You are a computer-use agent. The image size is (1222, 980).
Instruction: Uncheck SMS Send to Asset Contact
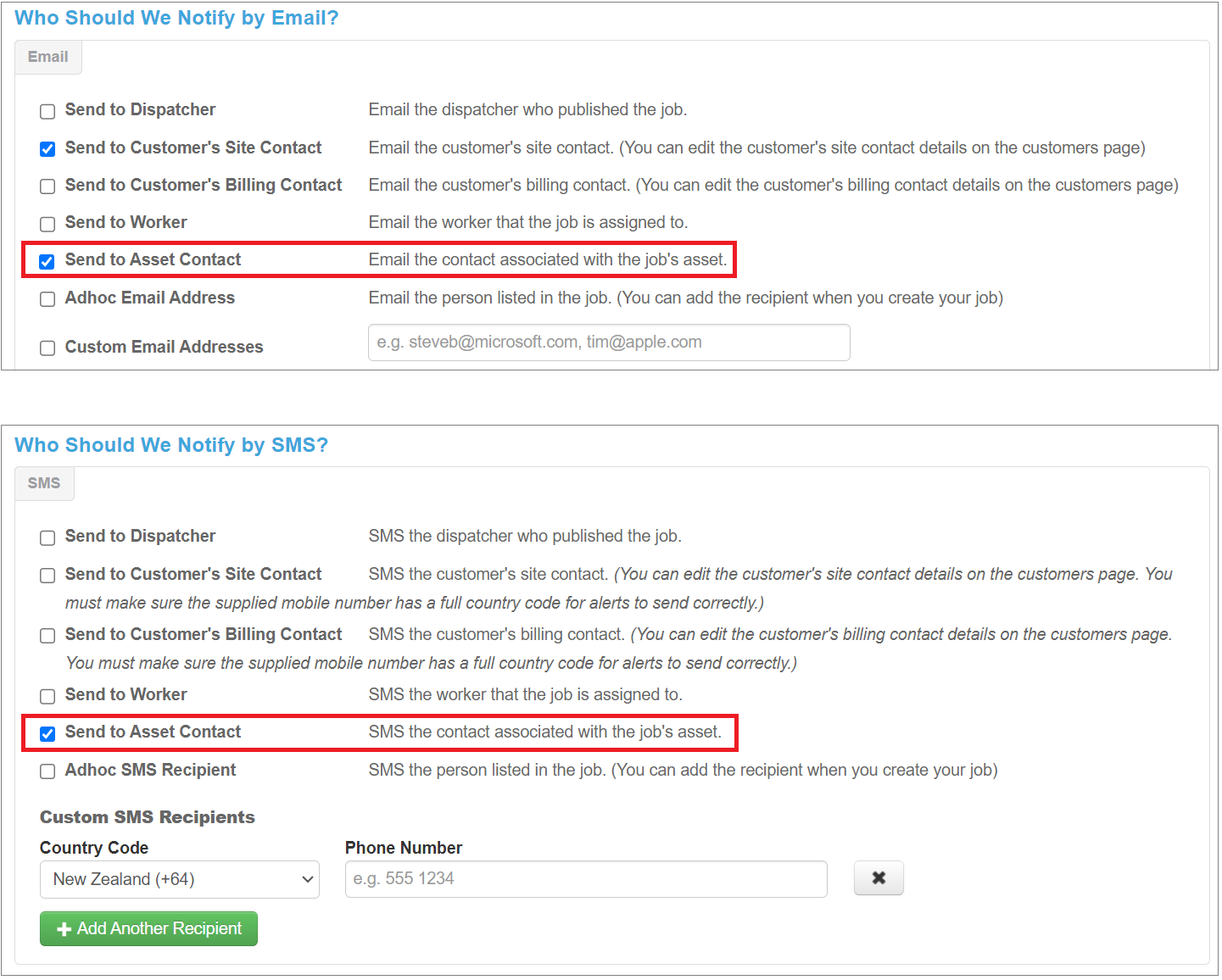pos(47,733)
